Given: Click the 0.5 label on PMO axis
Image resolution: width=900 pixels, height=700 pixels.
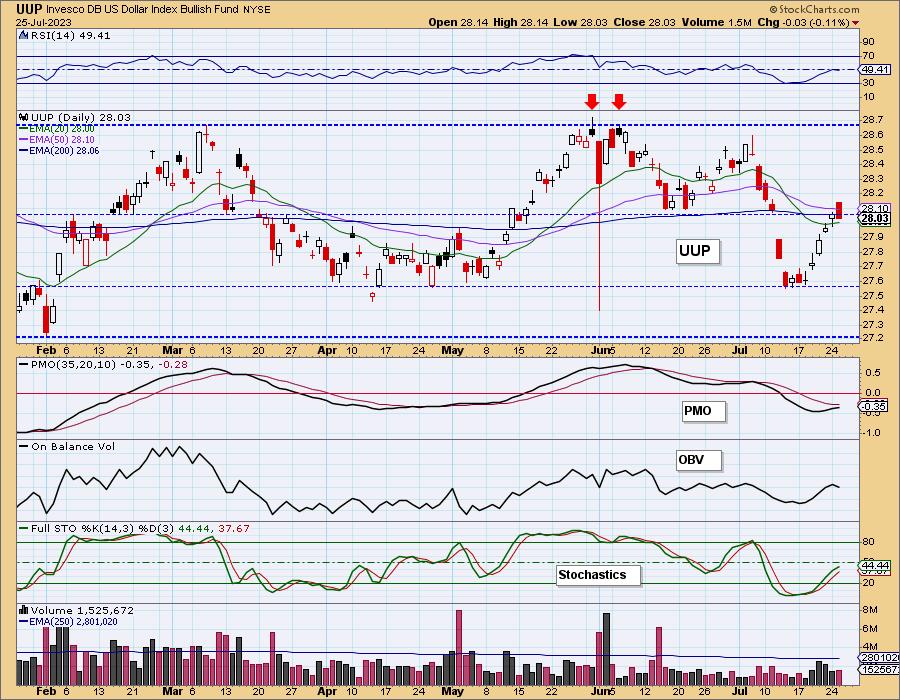Looking at the screenshot, I should 873,373.
